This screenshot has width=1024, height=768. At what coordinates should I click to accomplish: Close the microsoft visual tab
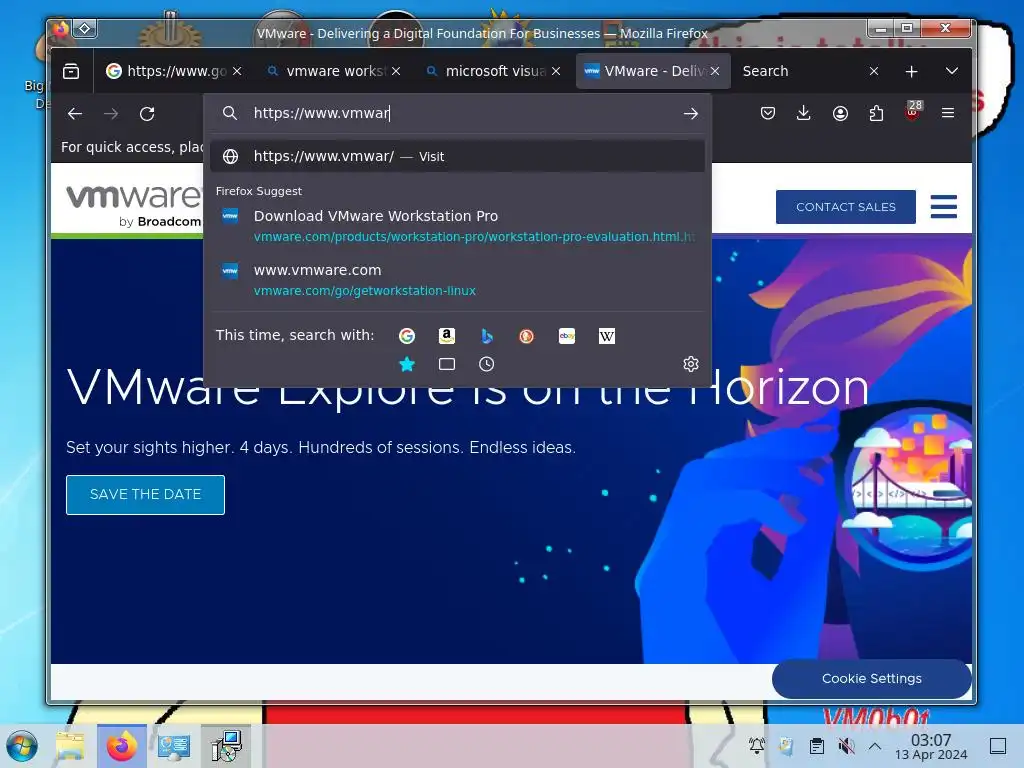pyautogui.click(x=556, y=71)
